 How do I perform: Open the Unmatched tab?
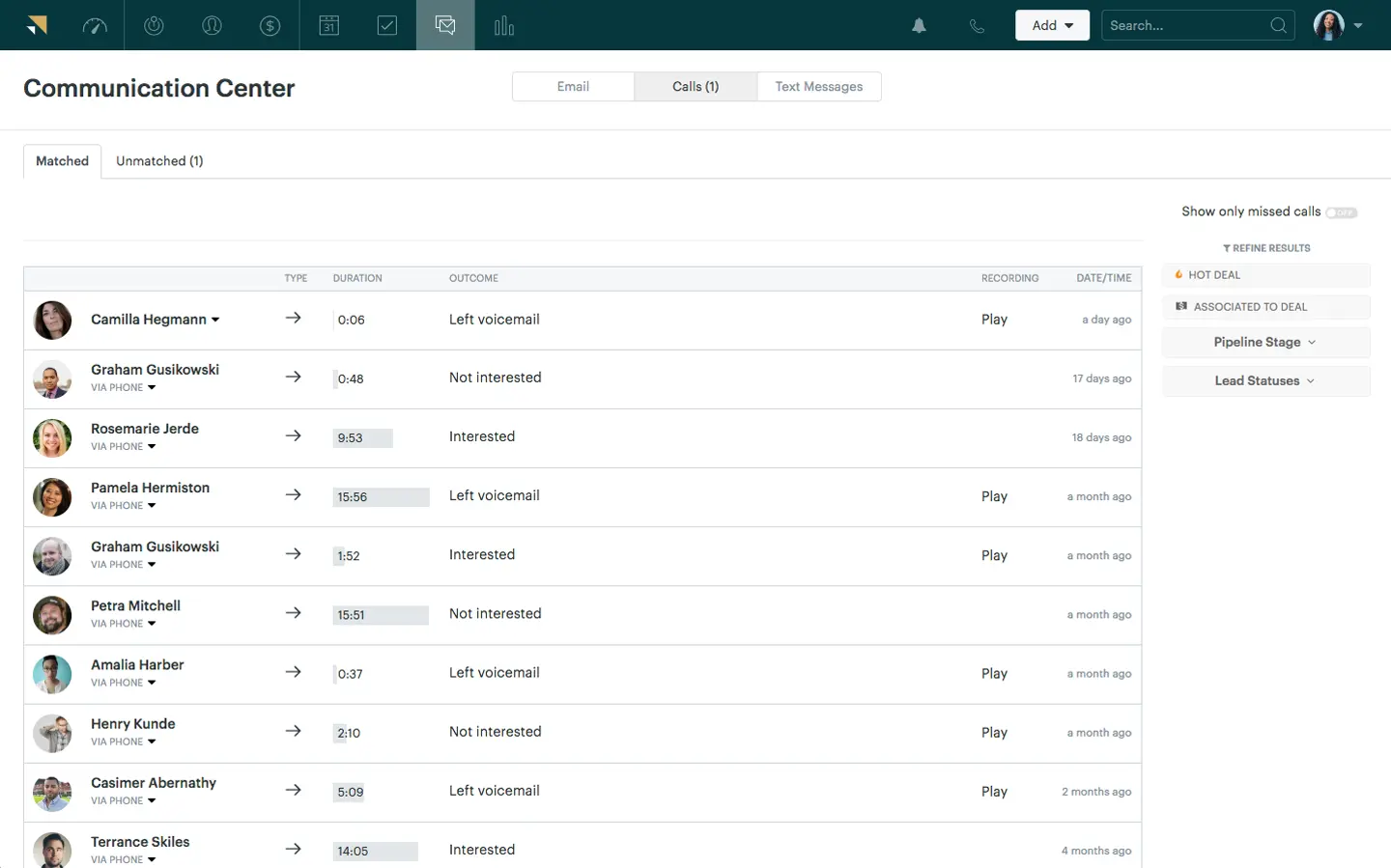(x=159, y=160)
